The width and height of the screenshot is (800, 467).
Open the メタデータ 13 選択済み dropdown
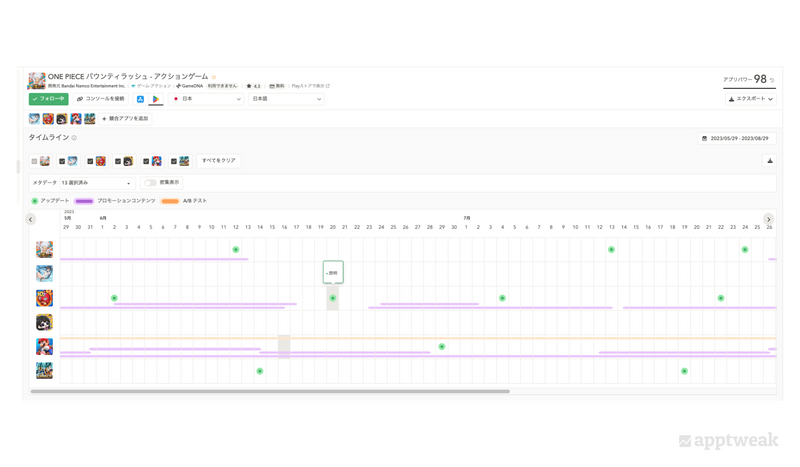(96, 183)
